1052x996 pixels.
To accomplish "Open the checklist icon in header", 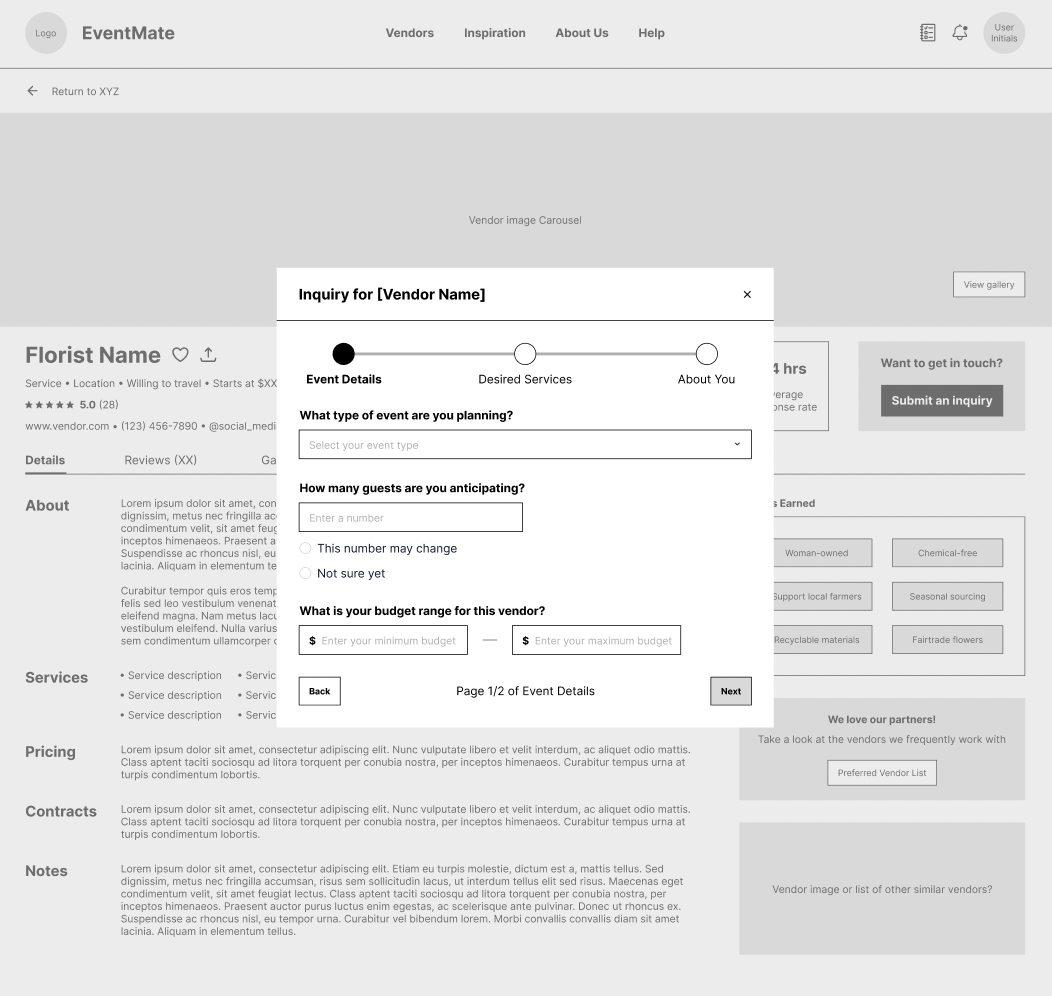I will coord(927,32).
